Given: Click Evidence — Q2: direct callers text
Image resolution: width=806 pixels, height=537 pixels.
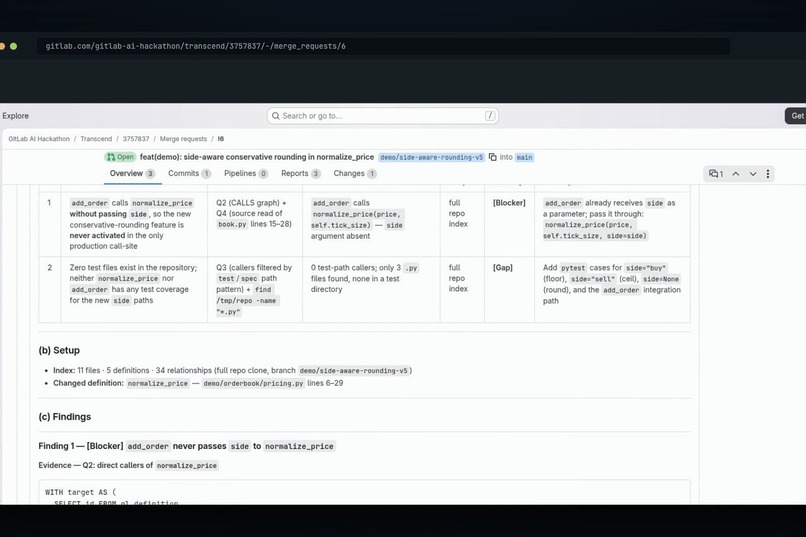Looking at the screenshot, I should [x=129, y=466].
